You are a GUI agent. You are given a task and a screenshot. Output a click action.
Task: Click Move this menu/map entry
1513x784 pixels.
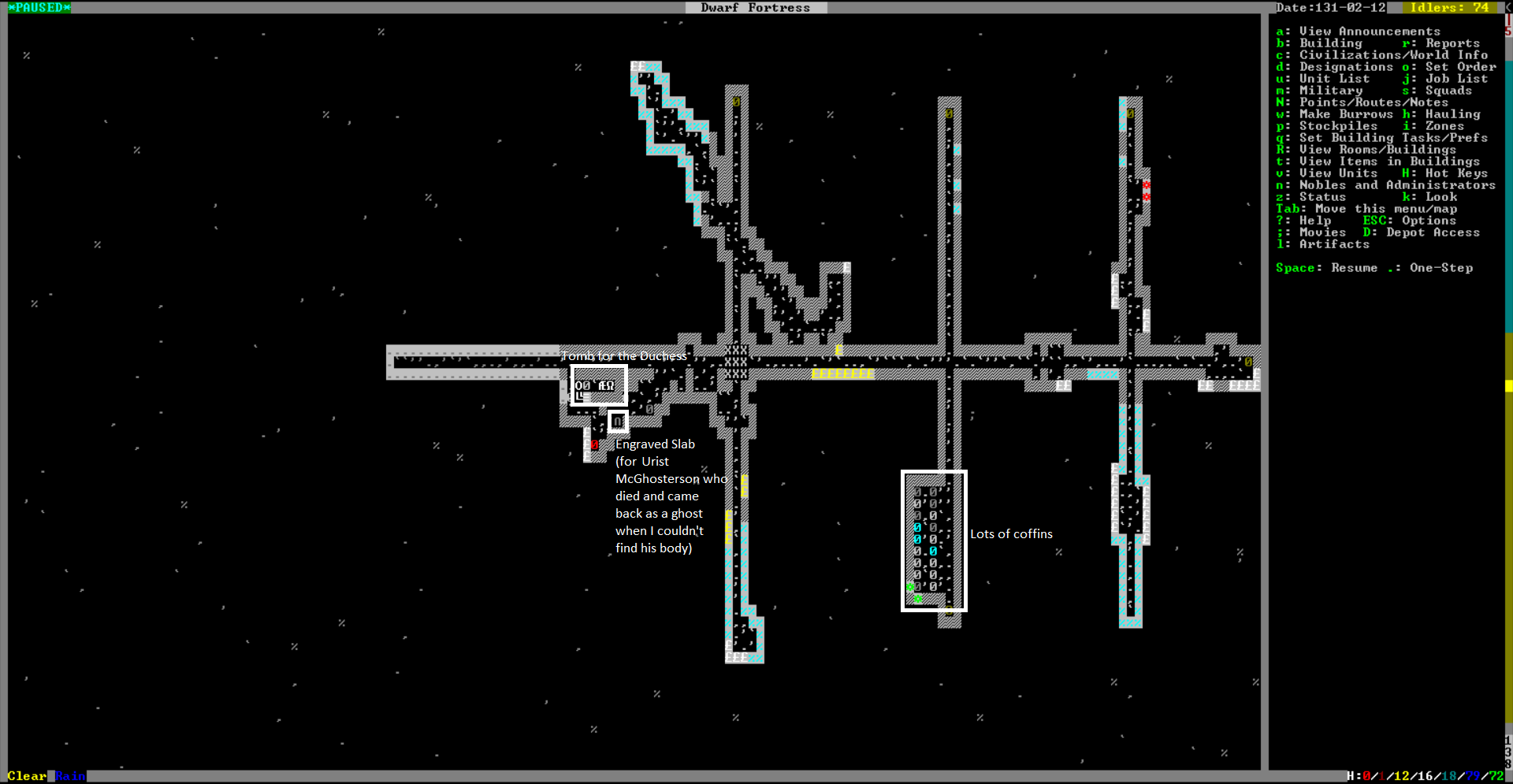[1366, 209]
